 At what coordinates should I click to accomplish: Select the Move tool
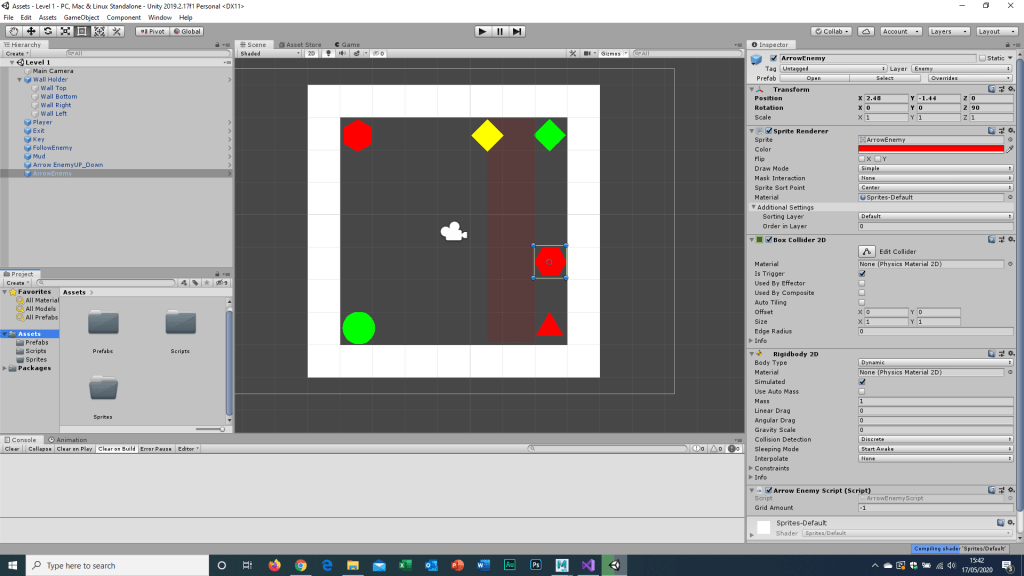coord(30,31)
